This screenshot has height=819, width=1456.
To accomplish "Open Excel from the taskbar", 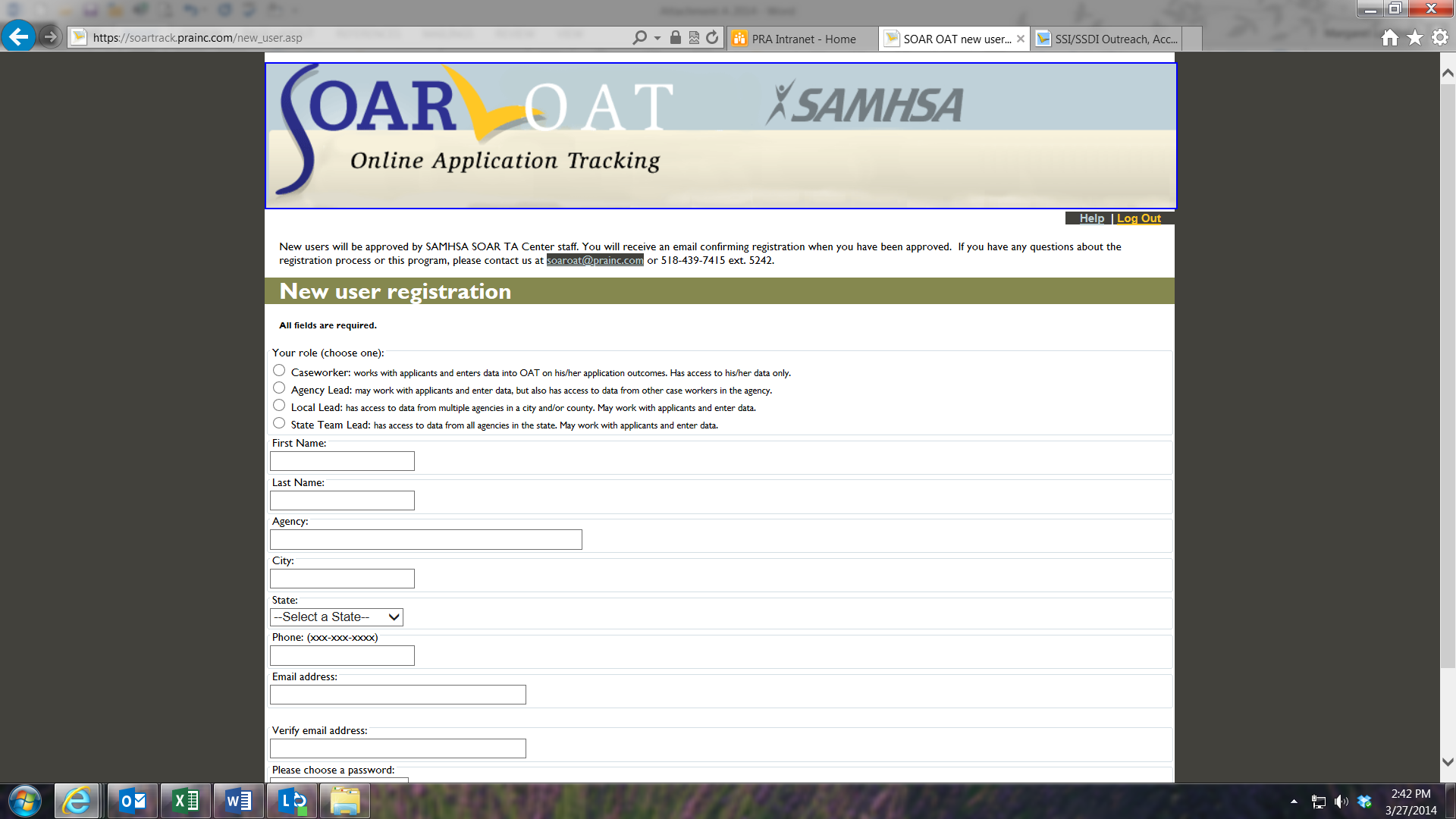I will [186, 801].
